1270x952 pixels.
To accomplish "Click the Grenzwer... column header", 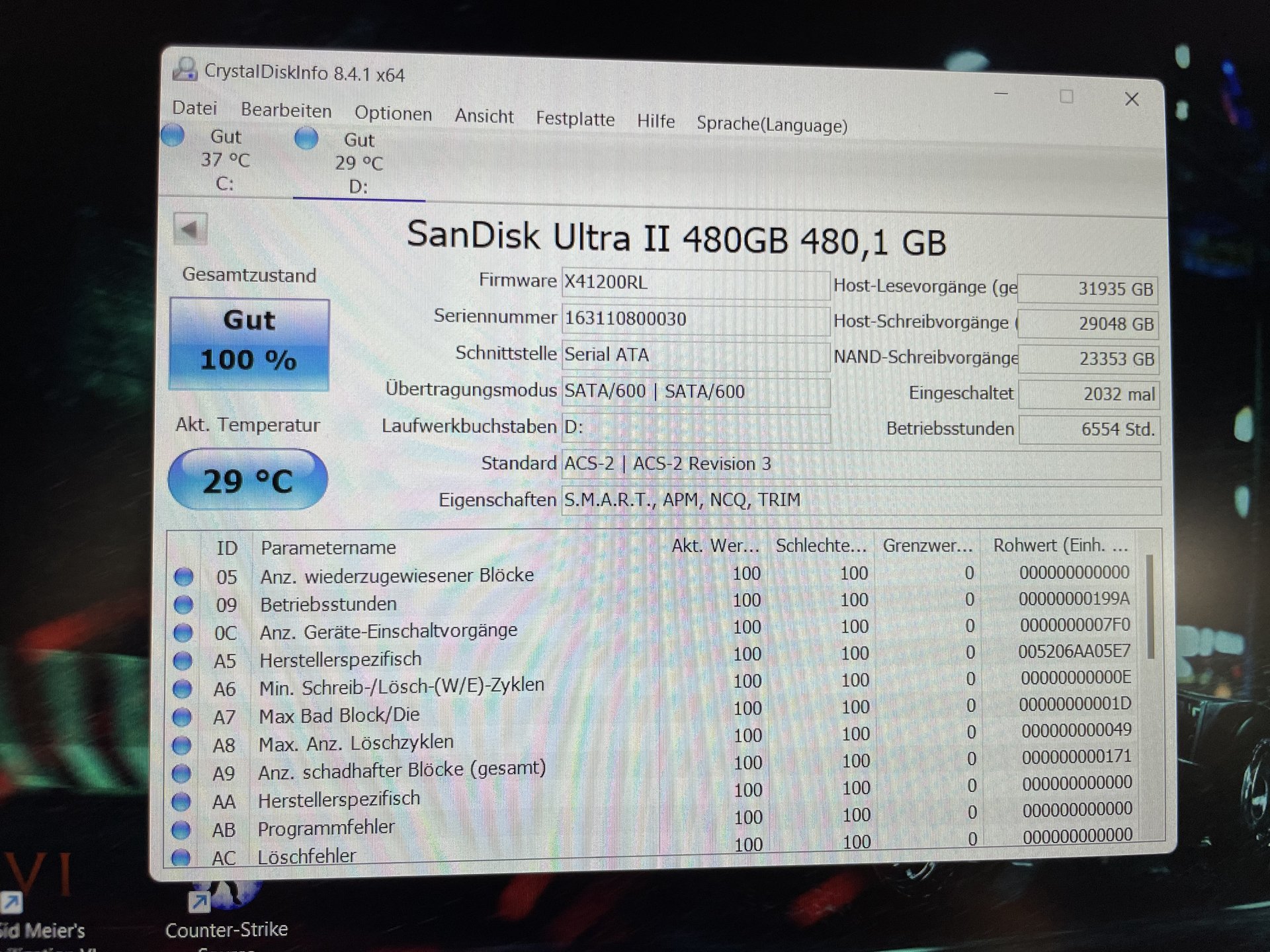I will pyautogui.click(x=927, y=545).
